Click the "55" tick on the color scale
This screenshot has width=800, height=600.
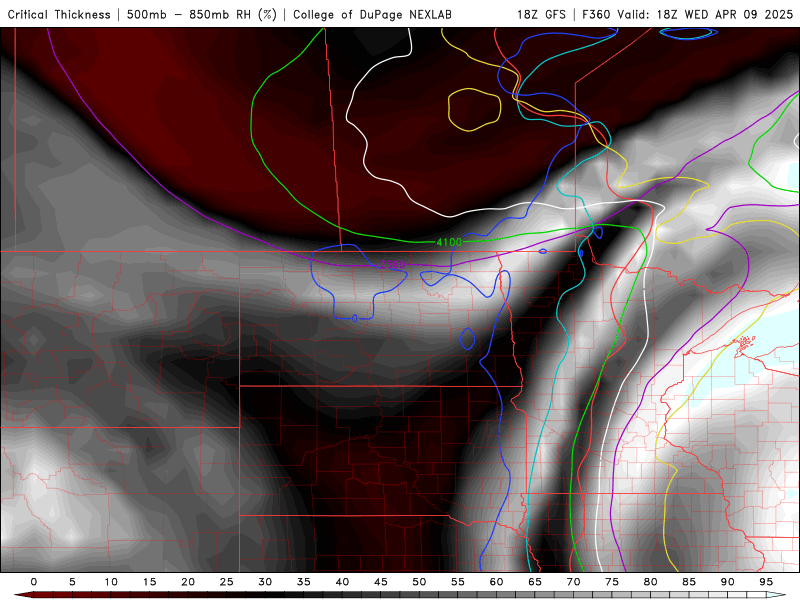pyautogui.click(x=458, y=582)
